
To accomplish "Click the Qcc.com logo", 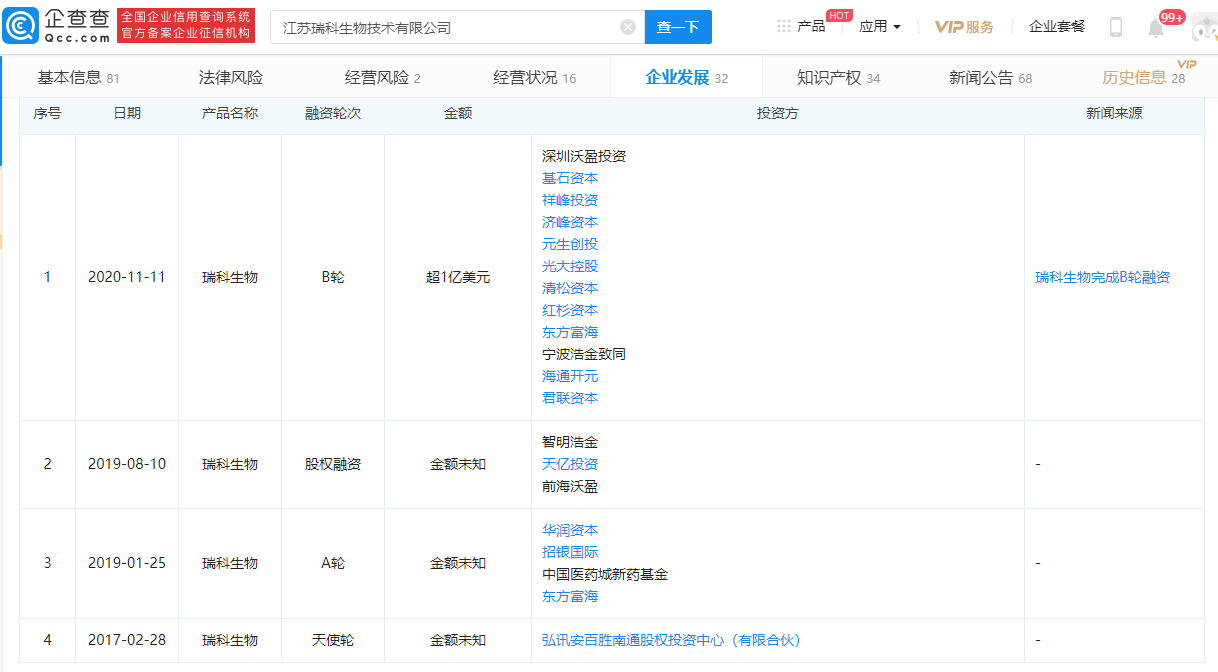I will (57, 26).
